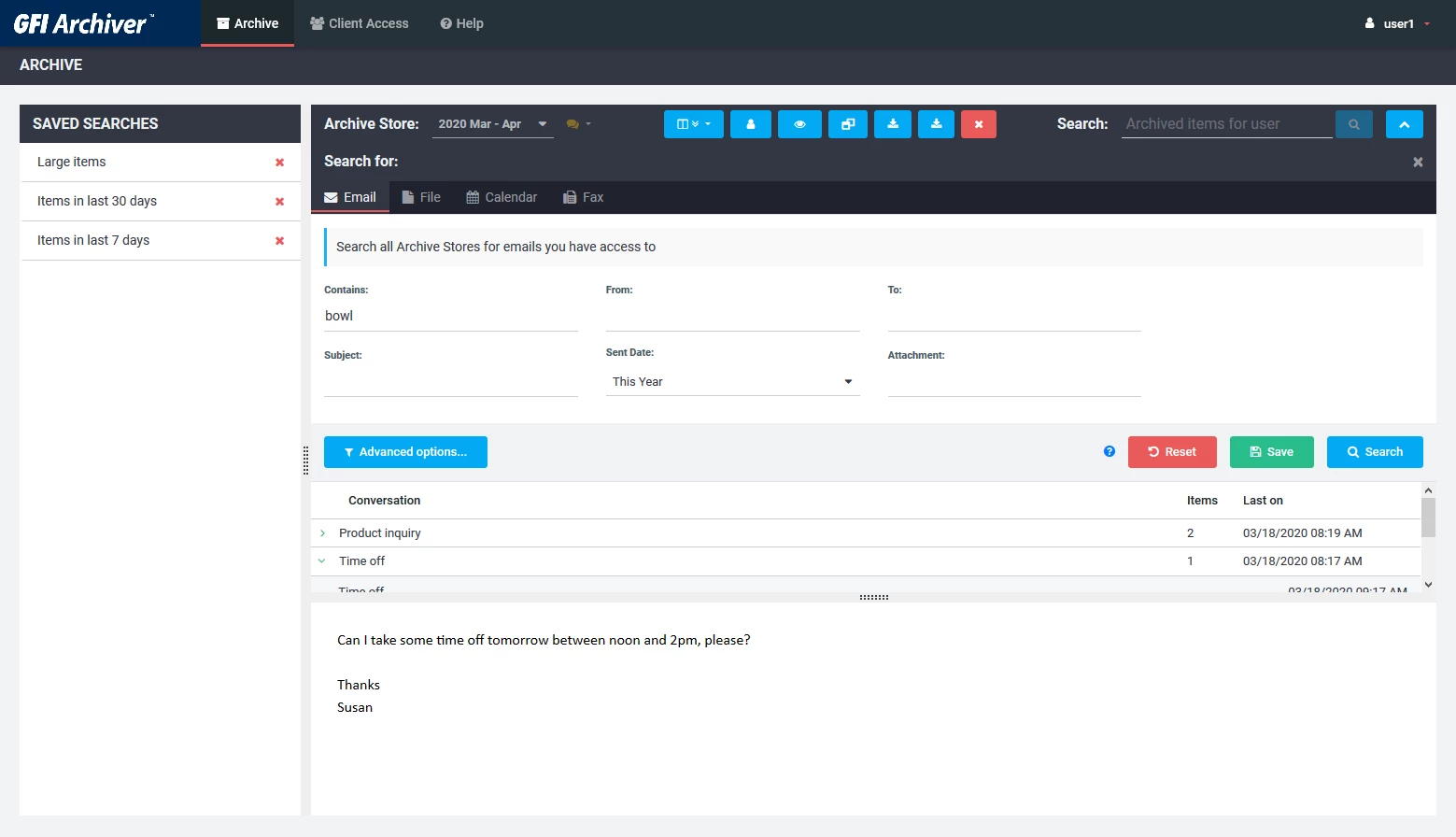Switch to the Calendar search tab
1456x837 pixels.
click(502, 197)
